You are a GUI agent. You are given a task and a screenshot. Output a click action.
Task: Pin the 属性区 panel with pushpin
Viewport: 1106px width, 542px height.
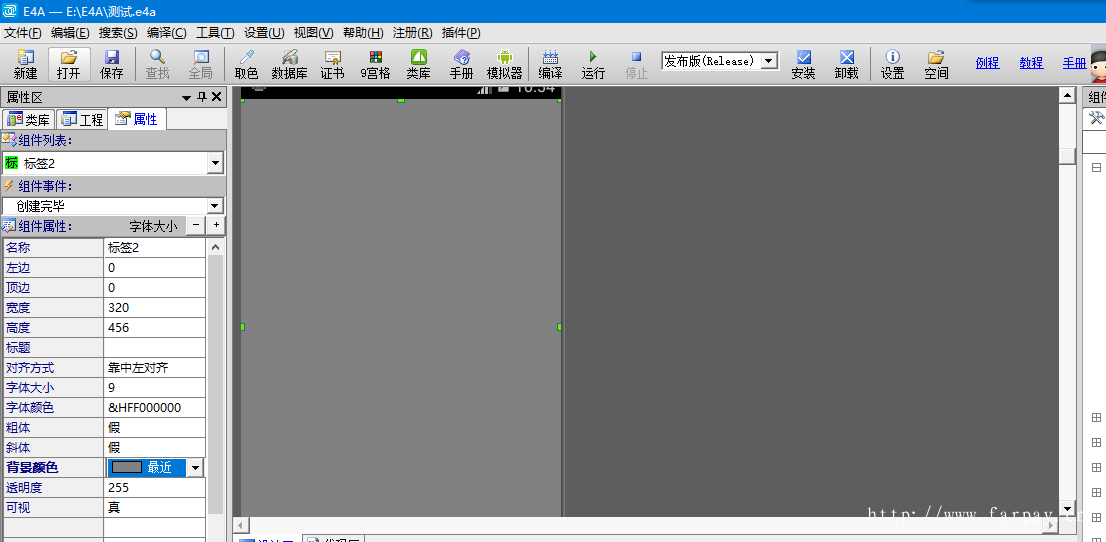[x=201, y=97]
